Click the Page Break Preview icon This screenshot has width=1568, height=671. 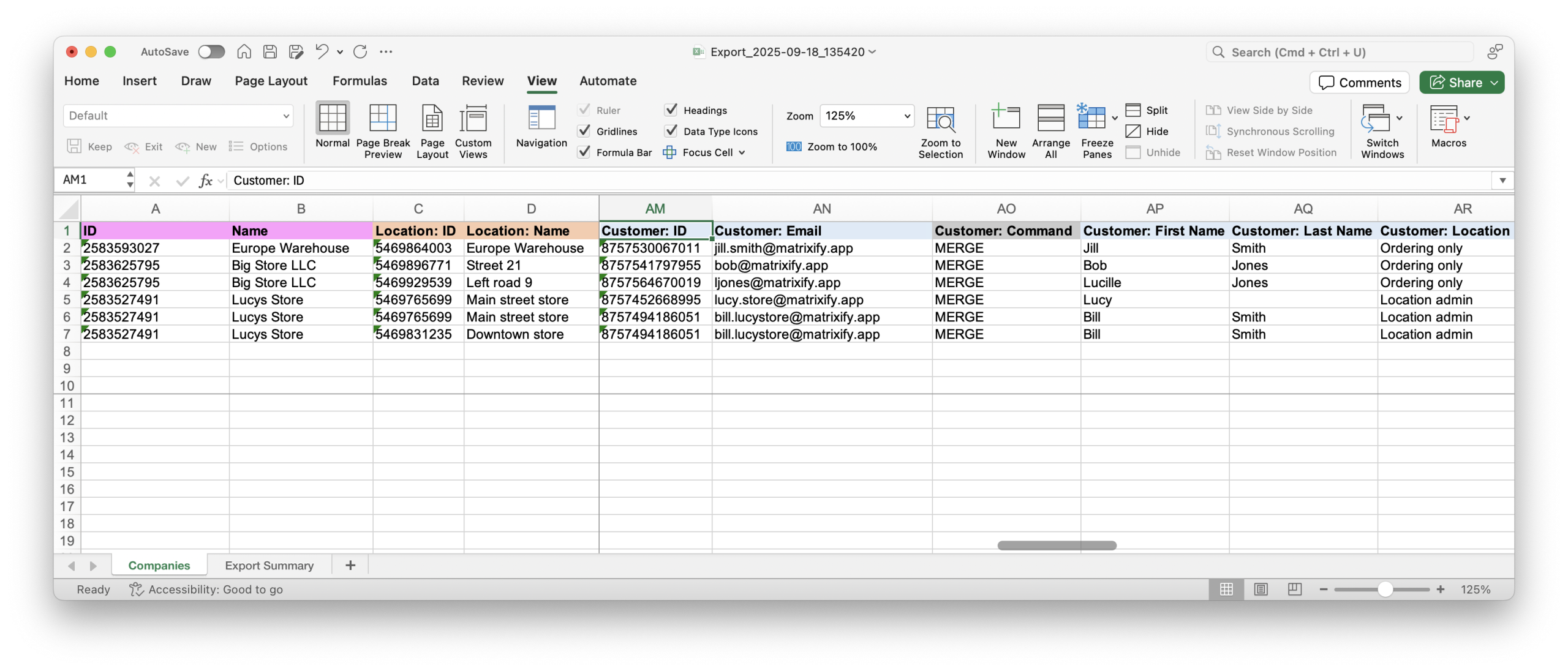pos(383,118)
